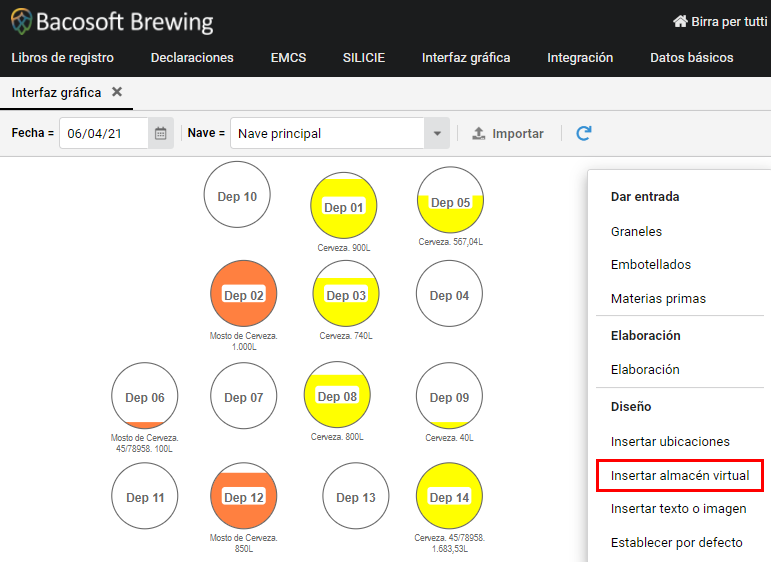Select the empty Dep 07 tank
The height and width of the screenshot is (562, 771).
244,396
